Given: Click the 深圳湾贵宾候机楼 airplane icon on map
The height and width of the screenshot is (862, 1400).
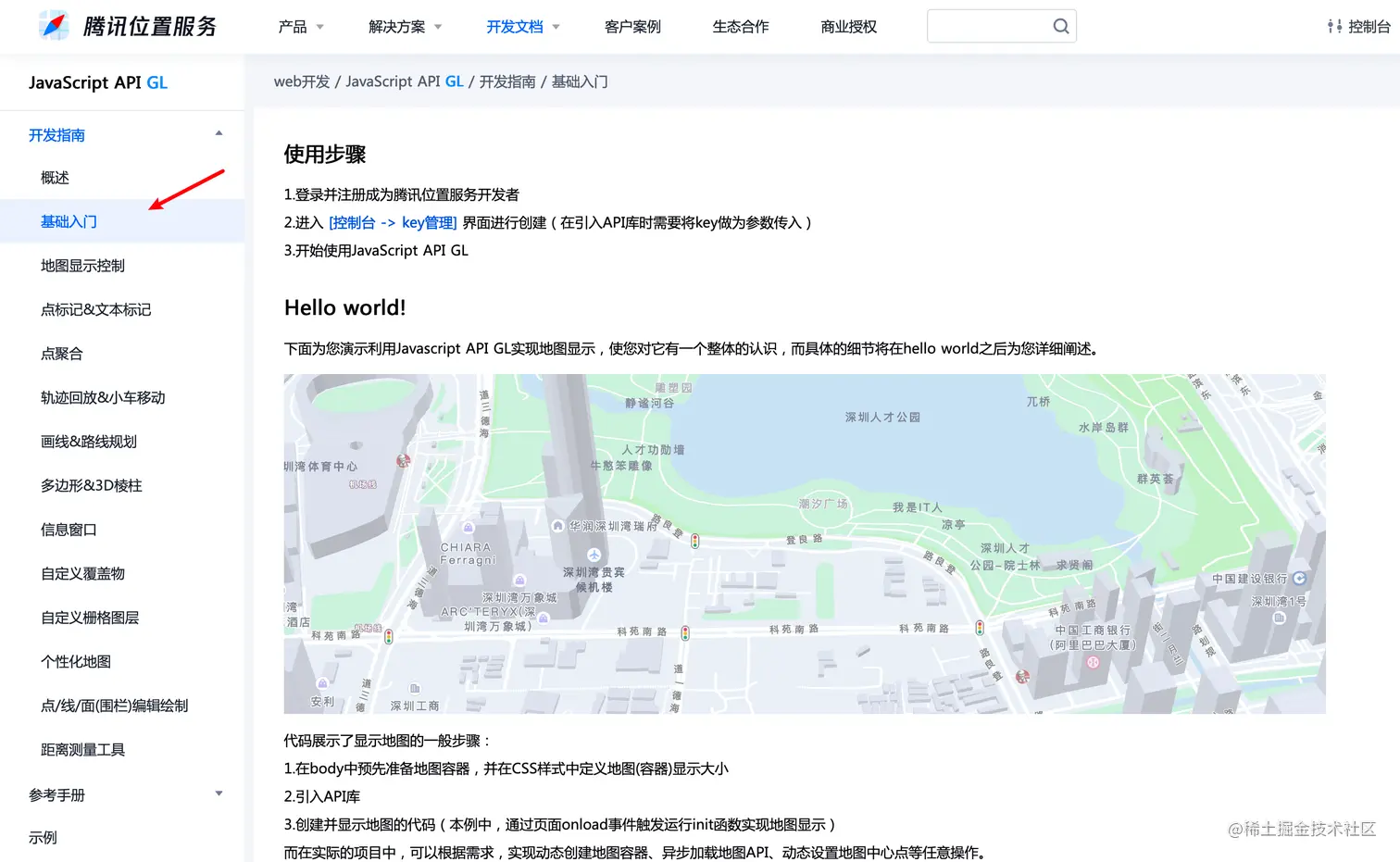Looking at the screenshot, I should (x=594, y=555).
